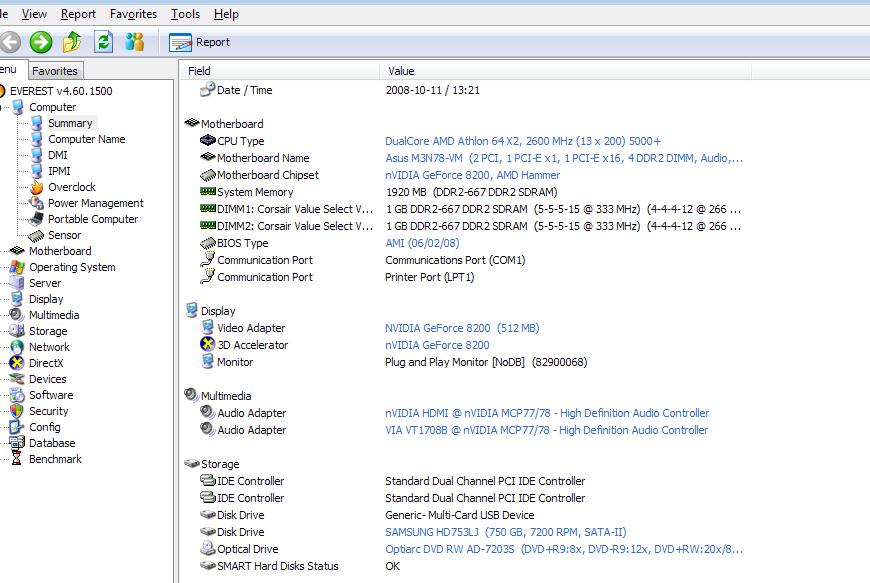The height and width of the screenshot is (583, 870).
Task: Select the Summary tree item
Action: (70, 123)
